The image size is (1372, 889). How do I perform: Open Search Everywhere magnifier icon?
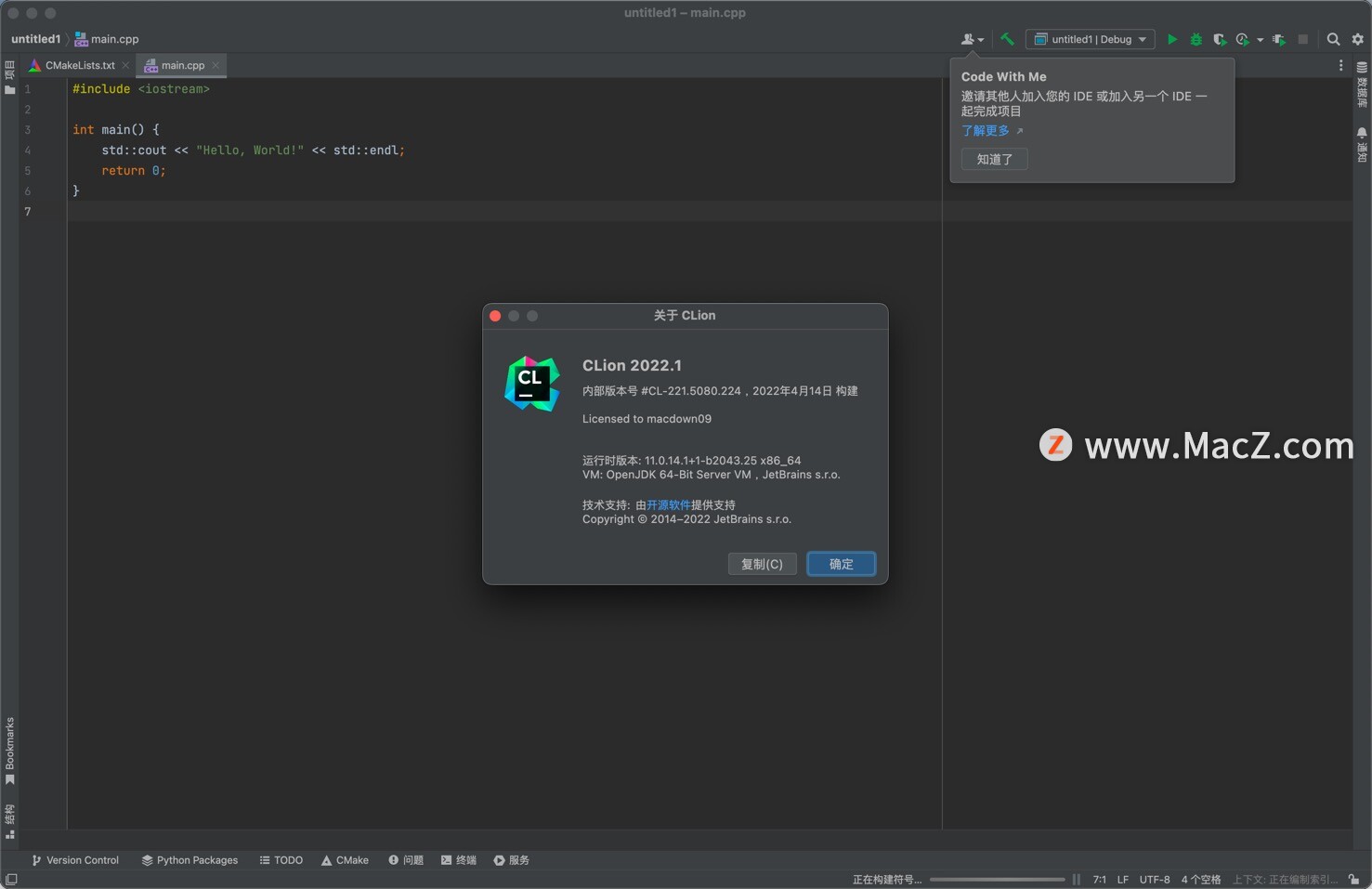tap(1333, 39)
